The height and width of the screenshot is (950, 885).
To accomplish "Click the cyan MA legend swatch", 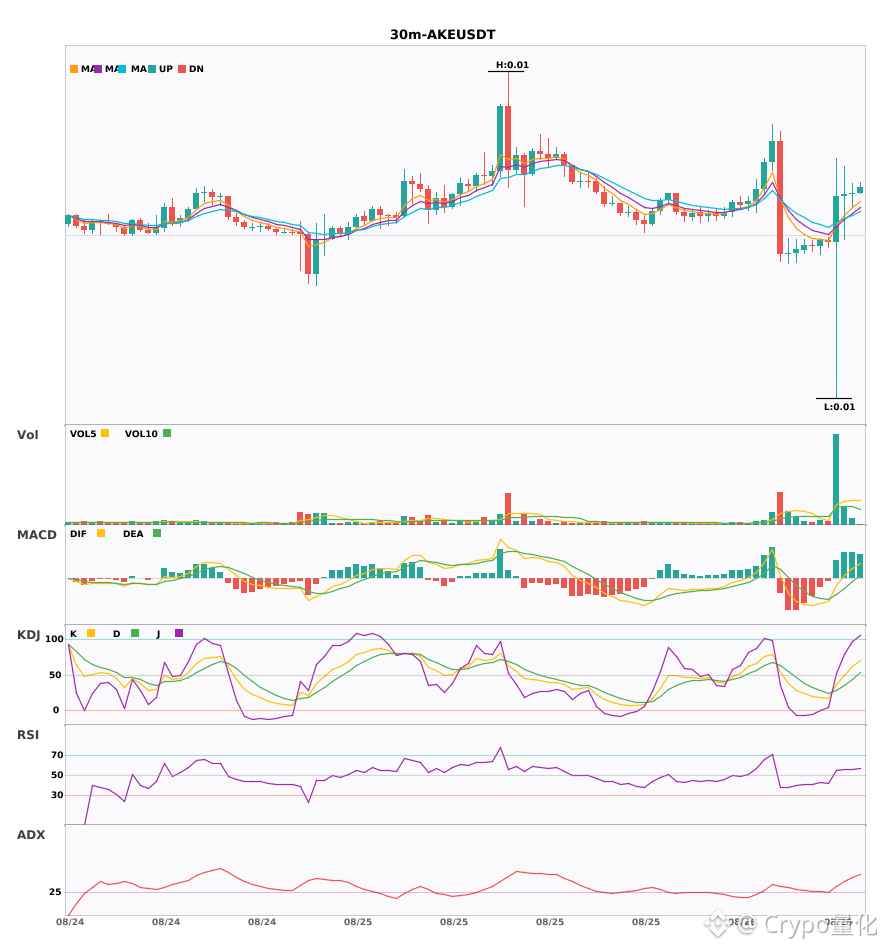I will (x=122, y=69).
